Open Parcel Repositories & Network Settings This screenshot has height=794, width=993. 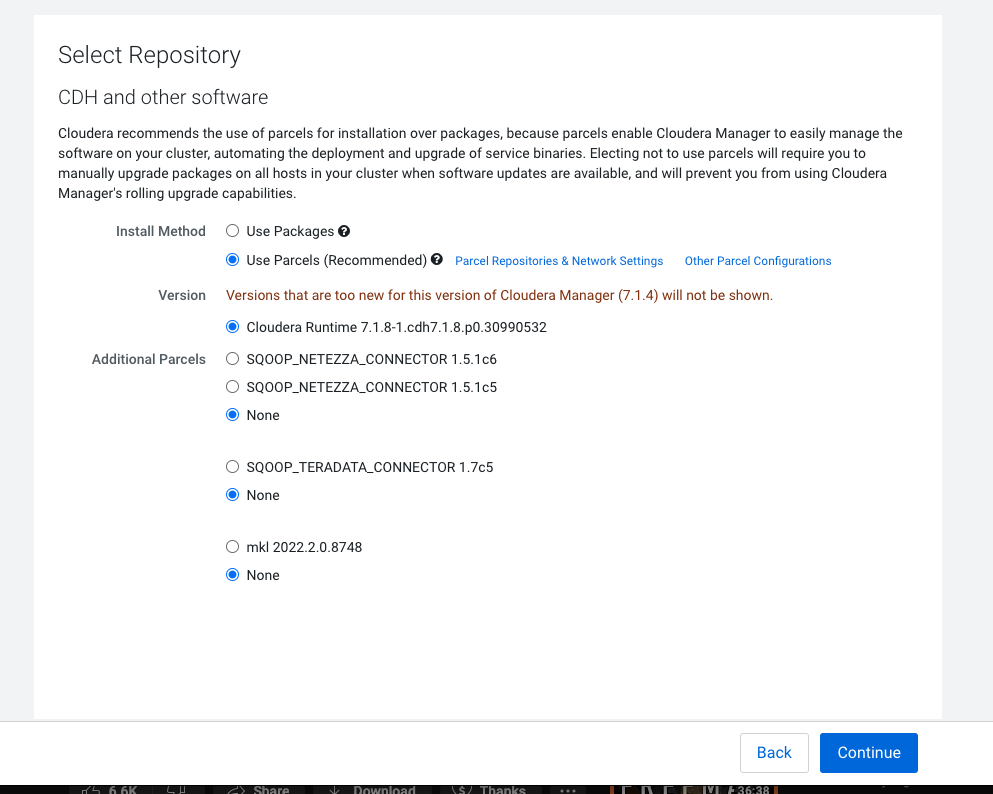pyautogui.click(x=558, y=260)
